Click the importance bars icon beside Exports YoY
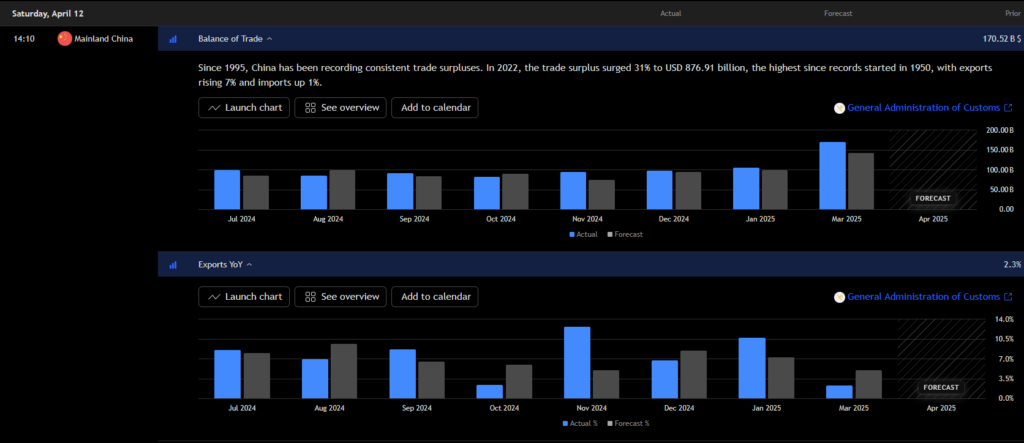The image size is (1024, 443). tap(173, 265)
